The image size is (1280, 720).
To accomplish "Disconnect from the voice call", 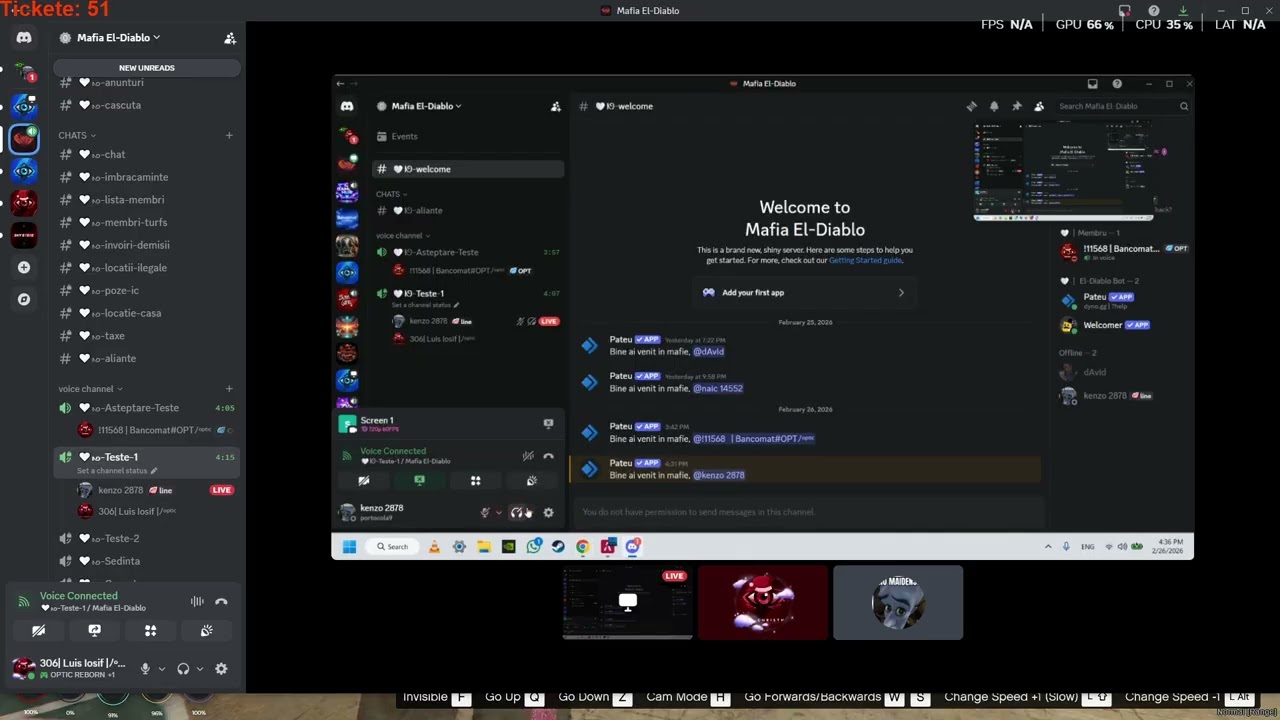I will pos(221,602).
